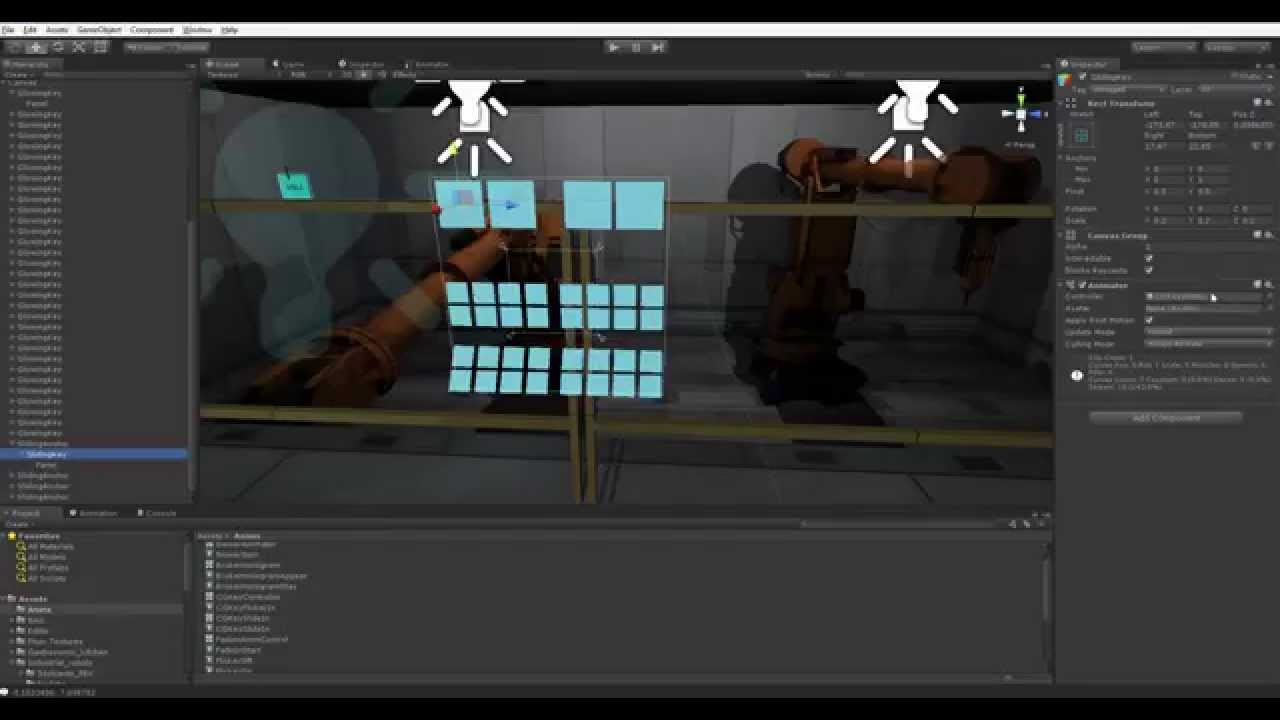Select All Materials in Favorites
Viewport: 1280px width, 720px height.
point(50,547)
